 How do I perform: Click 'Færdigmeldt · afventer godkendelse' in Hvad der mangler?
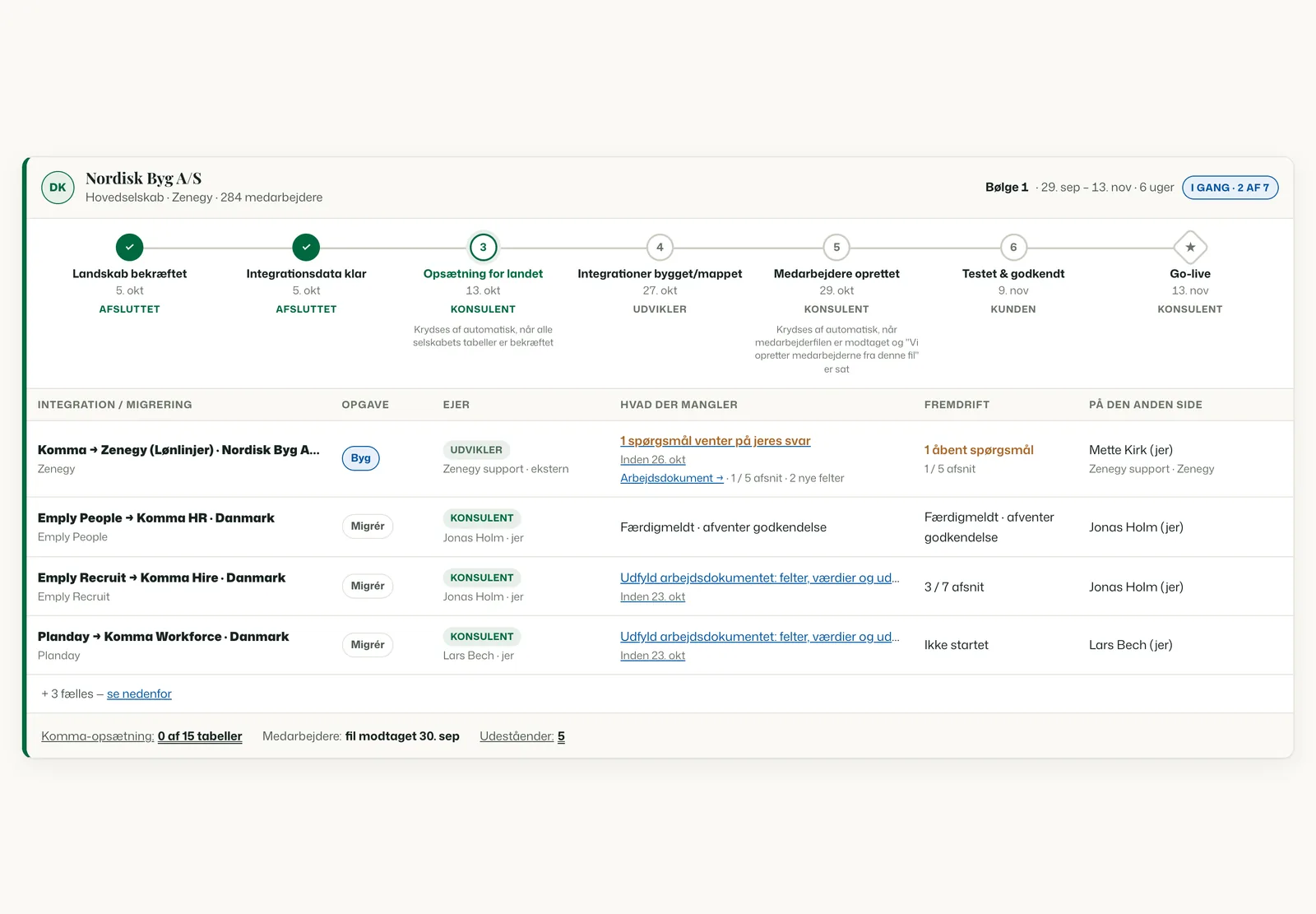[x=723, y=527]
